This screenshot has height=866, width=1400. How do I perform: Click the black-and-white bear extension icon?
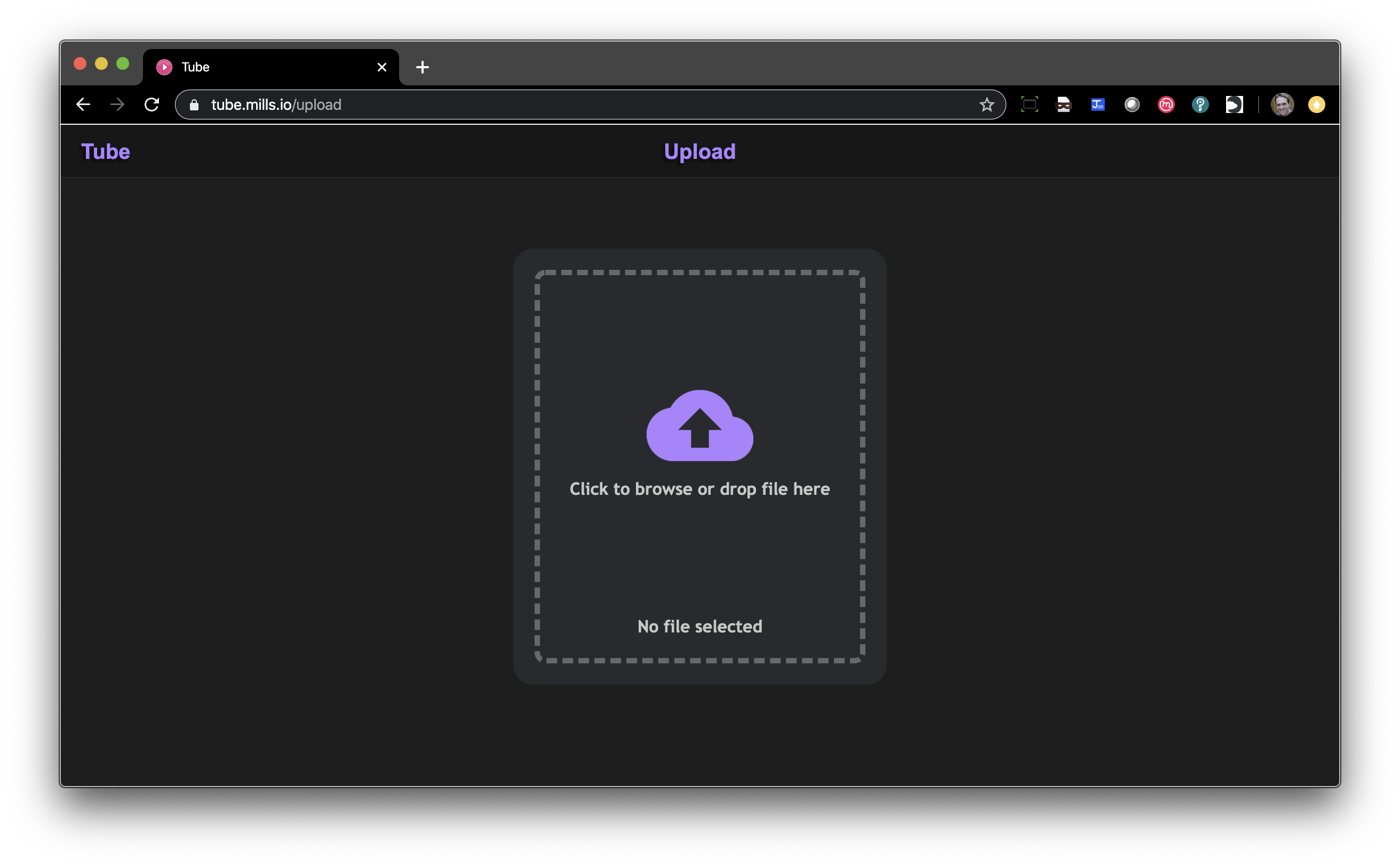pos(1234,105)
